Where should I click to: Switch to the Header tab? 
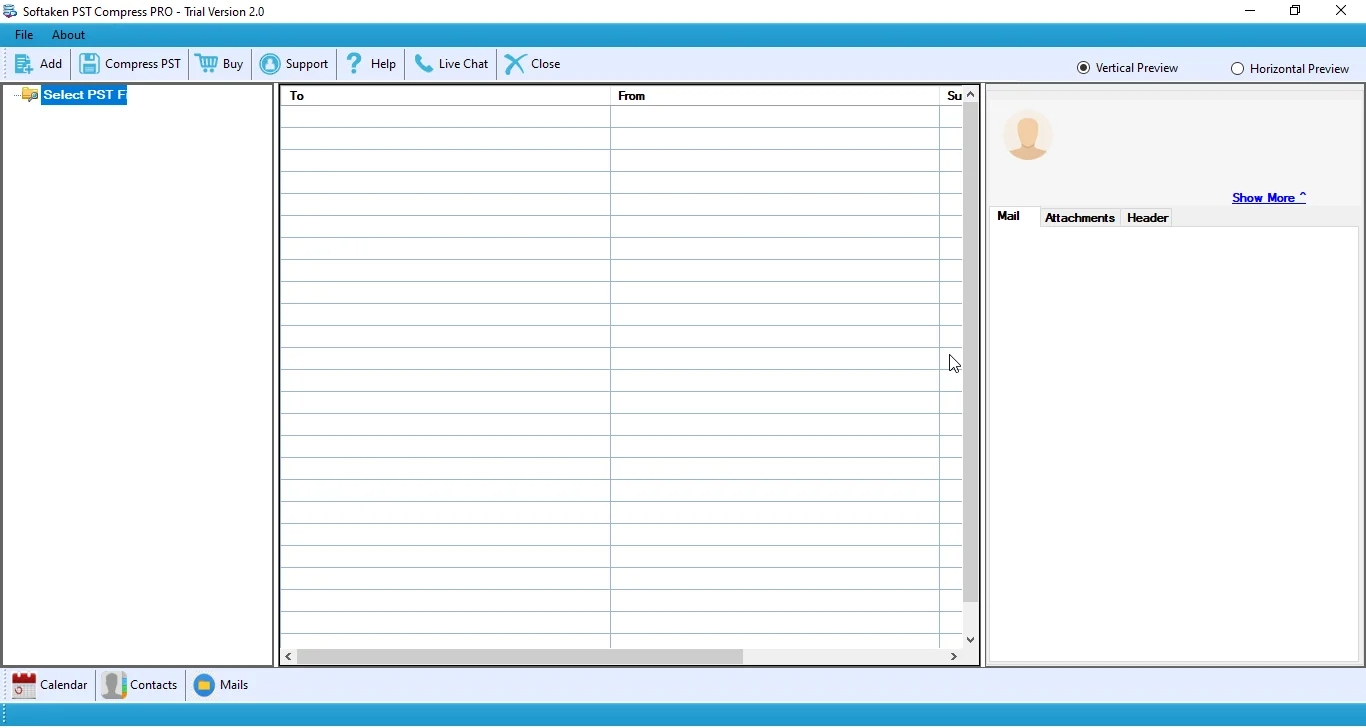[x=1147, y=217]
